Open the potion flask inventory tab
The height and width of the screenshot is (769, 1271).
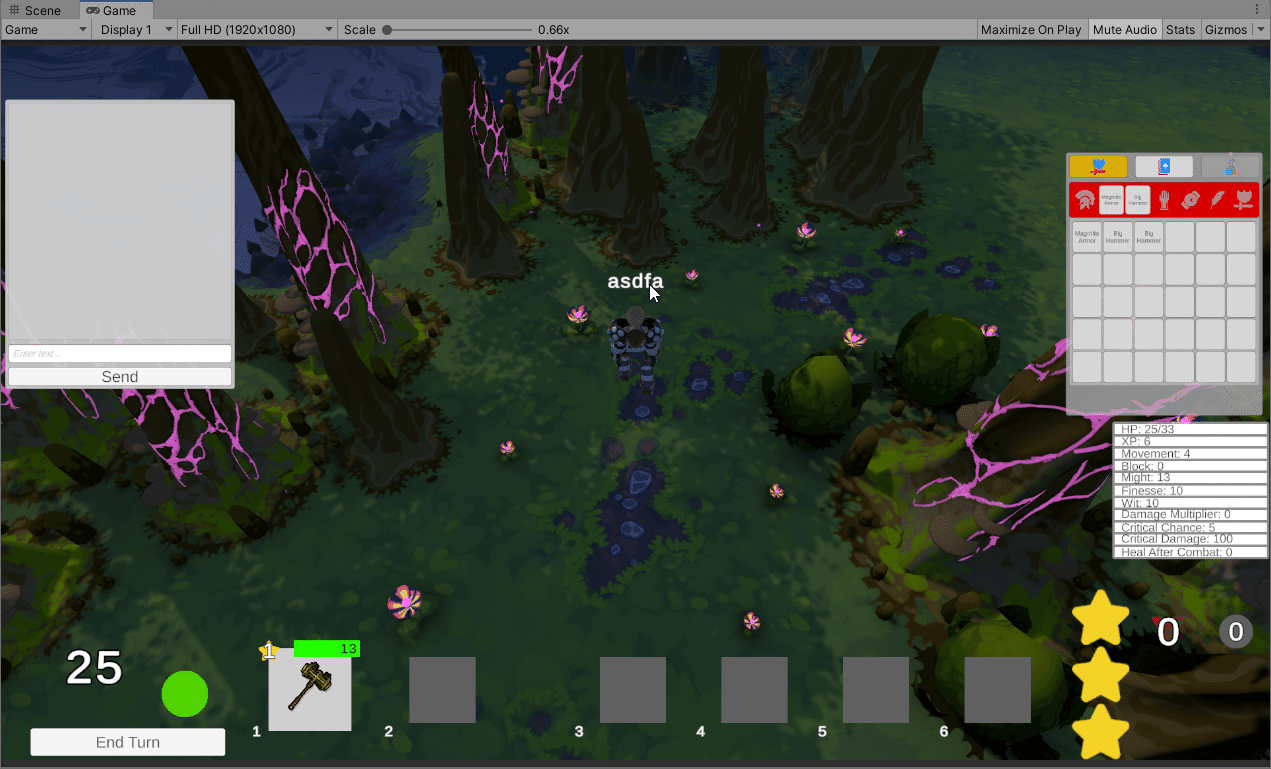pyautogui.click(x=1230, y=167)
